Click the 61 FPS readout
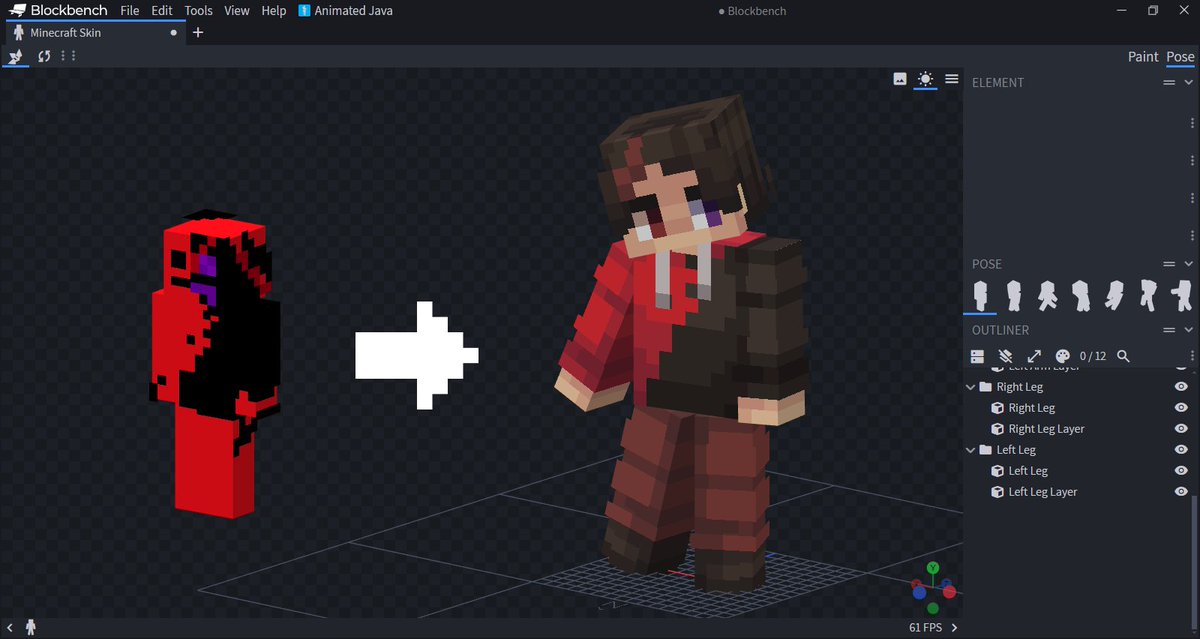The width and height of the screenshot is (1200, 639). tap(925, 628)
